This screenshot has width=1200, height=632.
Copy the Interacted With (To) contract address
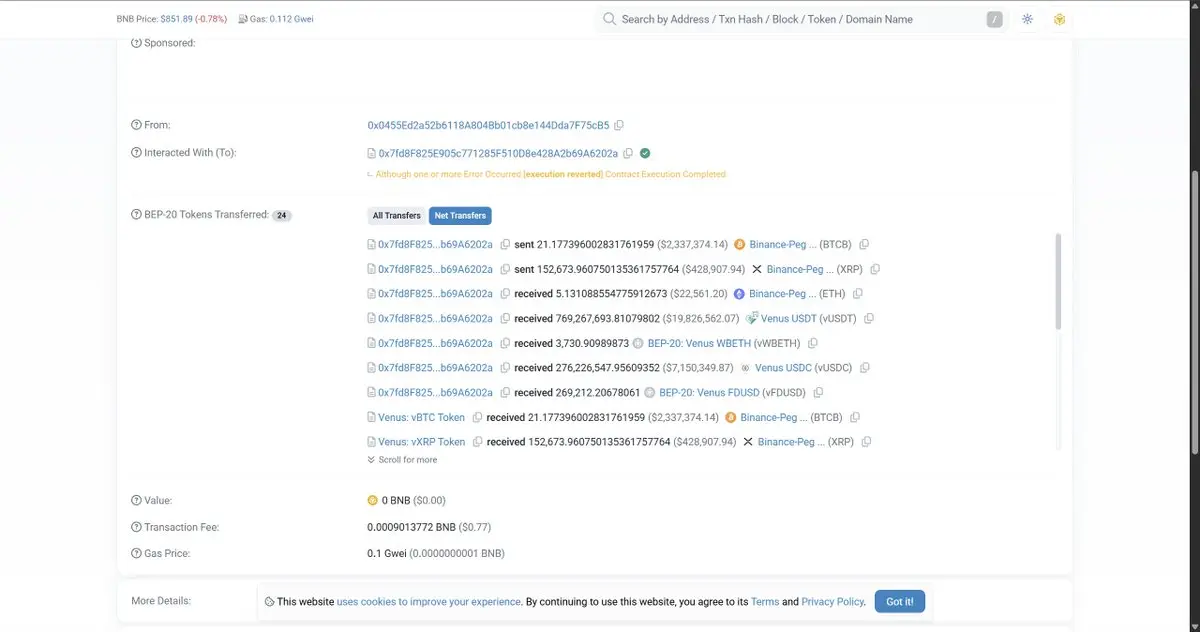[x=628, y=153]
